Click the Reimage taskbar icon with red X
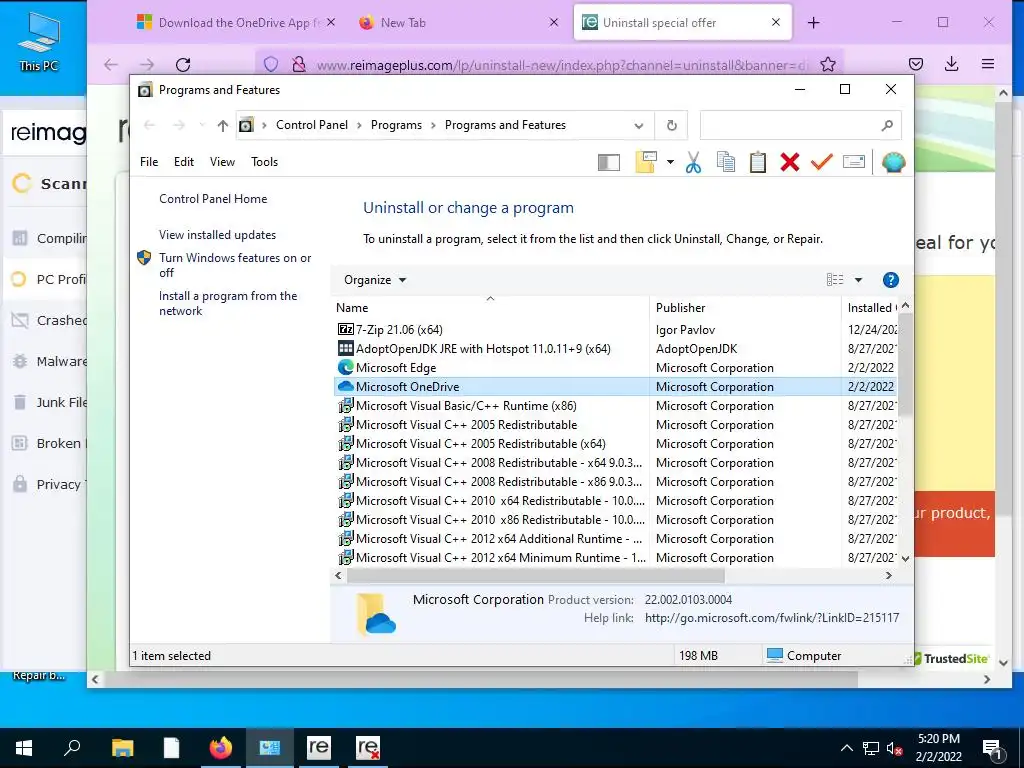 point(368,748)
